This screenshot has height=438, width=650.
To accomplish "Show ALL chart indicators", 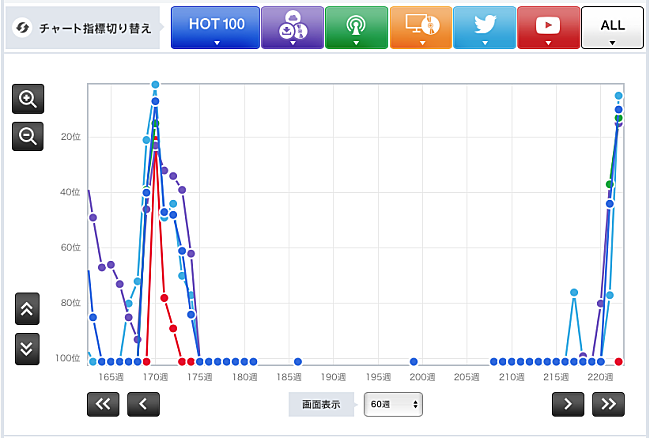I will coord(611,27).
